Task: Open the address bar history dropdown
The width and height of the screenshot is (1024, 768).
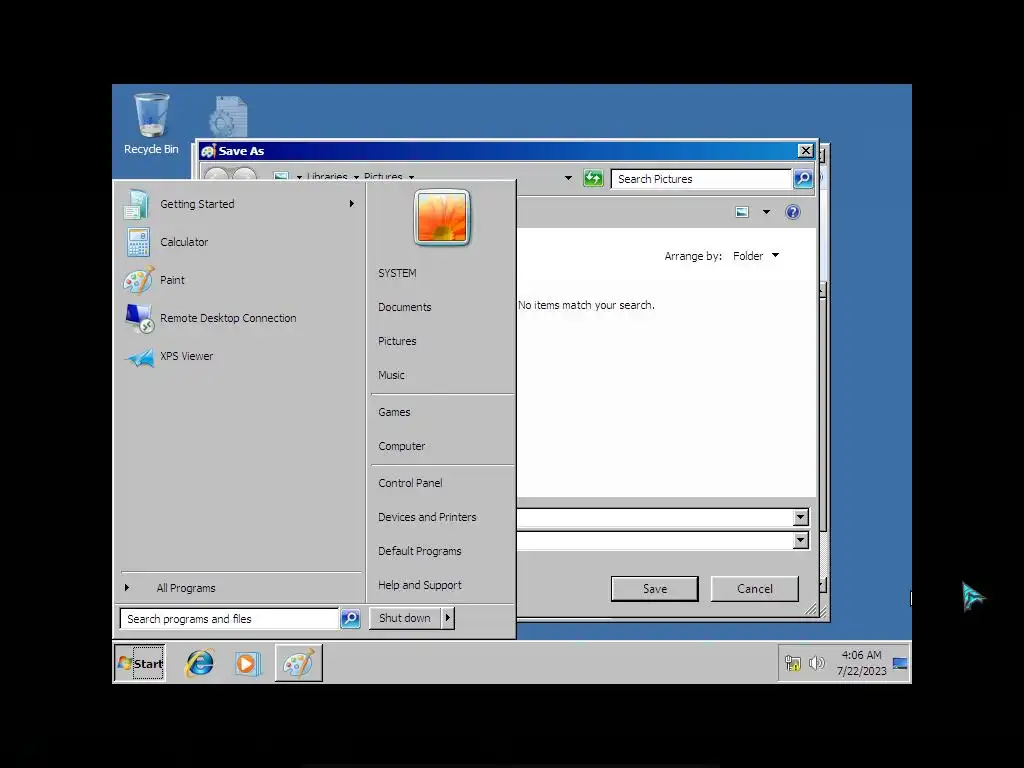Action: pos(568,178)
